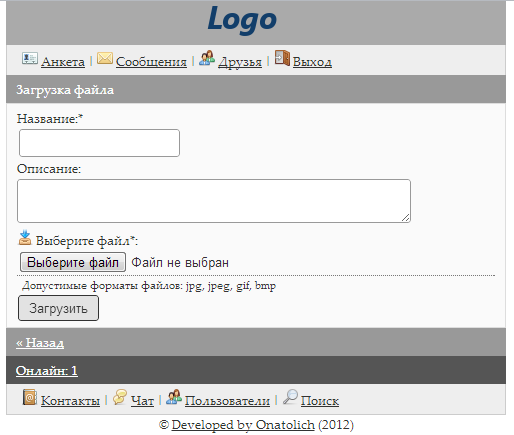Go to Сообщения page

coord(151,62)
